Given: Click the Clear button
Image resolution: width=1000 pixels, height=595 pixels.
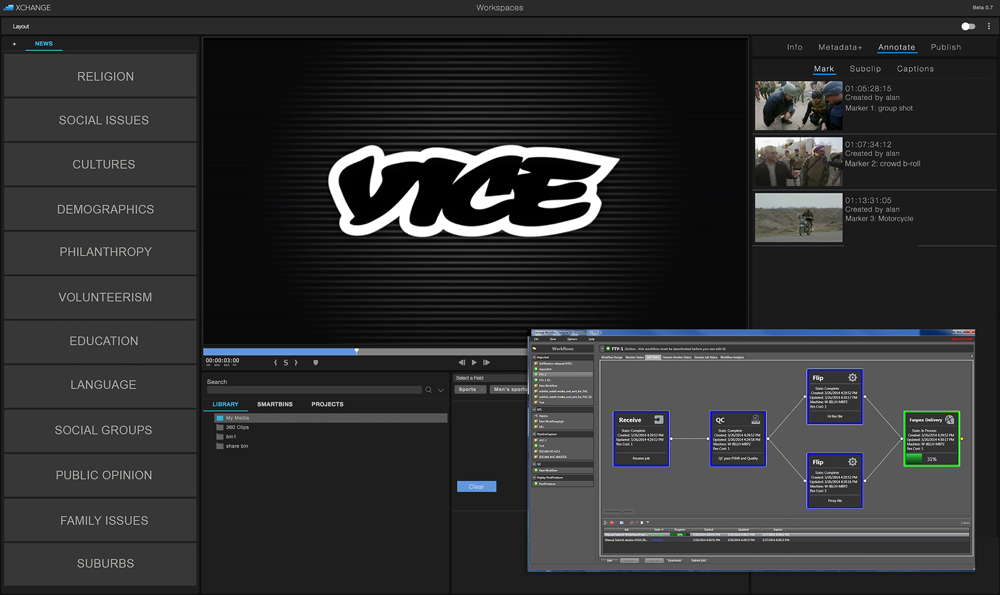Looking at the screenshot, I should [x=476, y=487].
